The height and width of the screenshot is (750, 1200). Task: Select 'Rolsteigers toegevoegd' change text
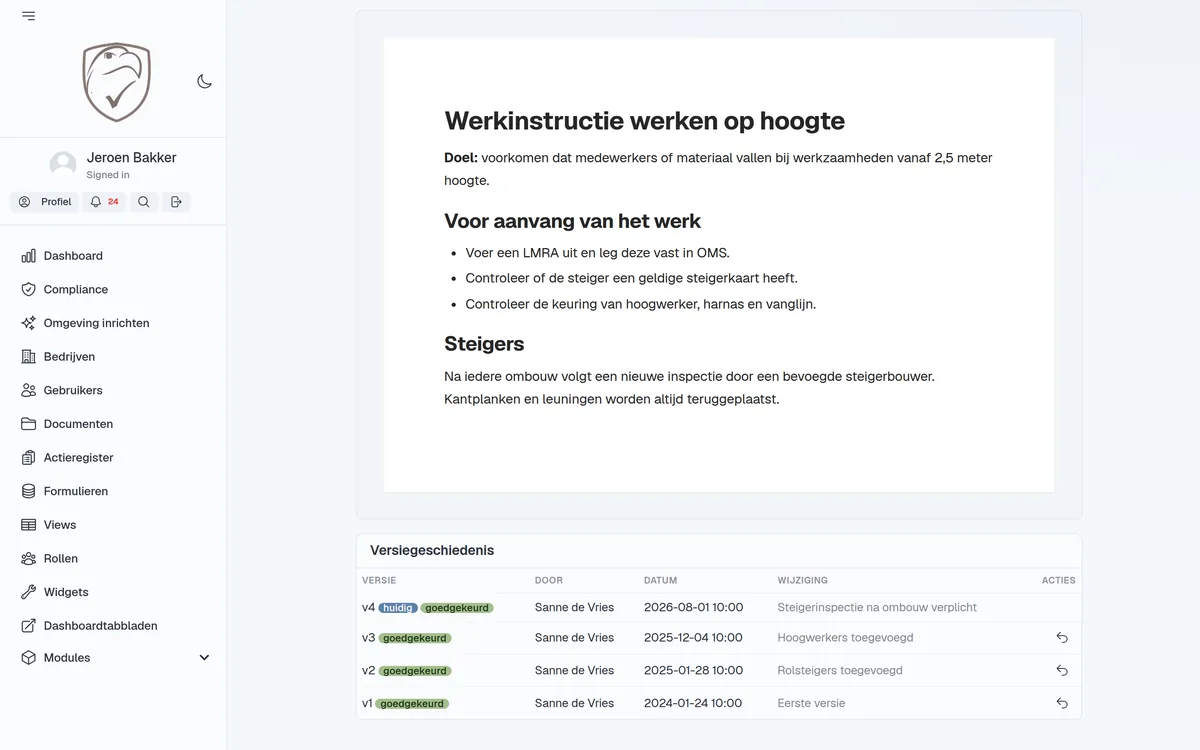tap(841, 671)
